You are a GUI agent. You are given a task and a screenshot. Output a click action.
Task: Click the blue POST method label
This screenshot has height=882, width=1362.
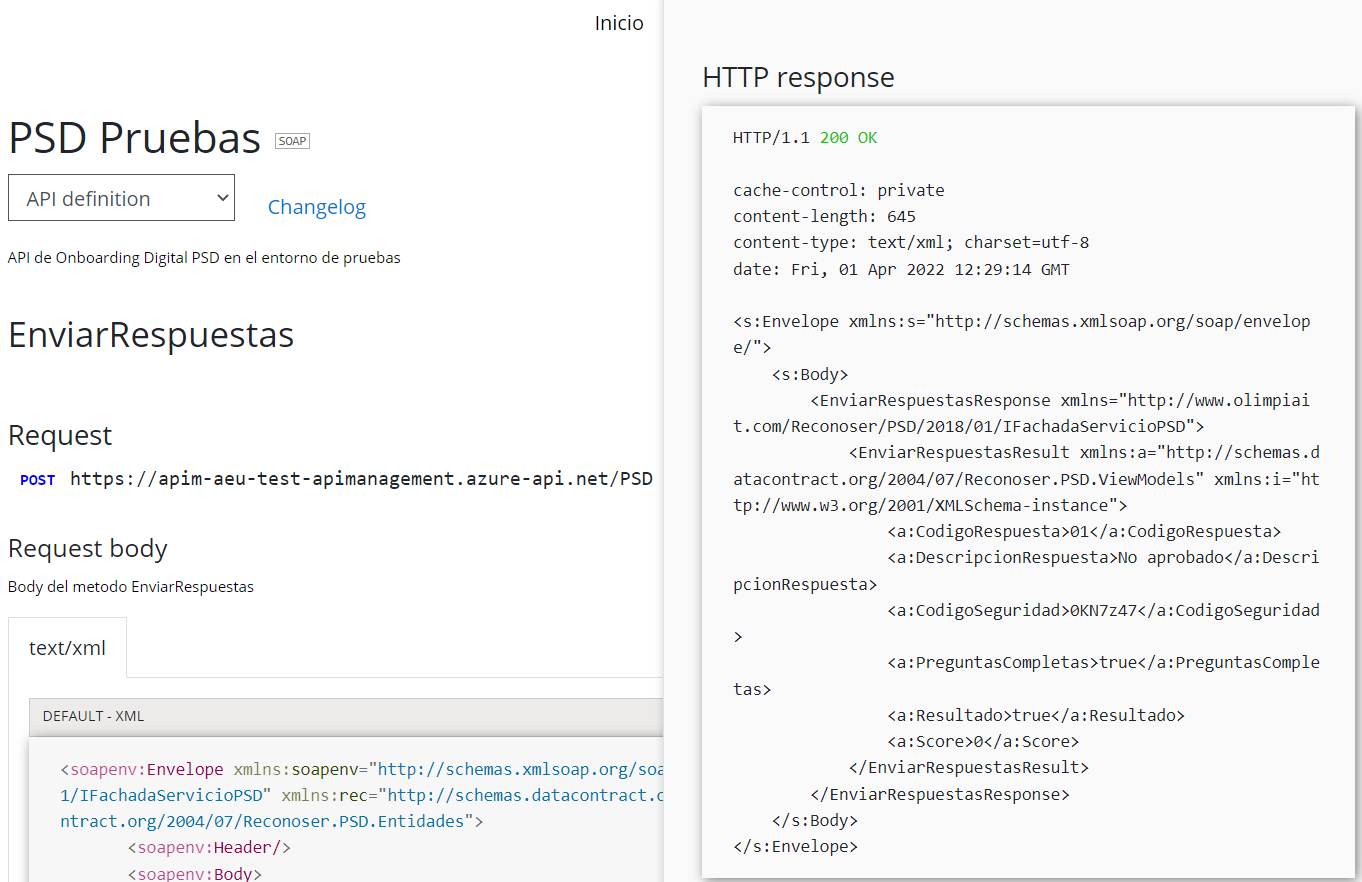coord(37,480)
